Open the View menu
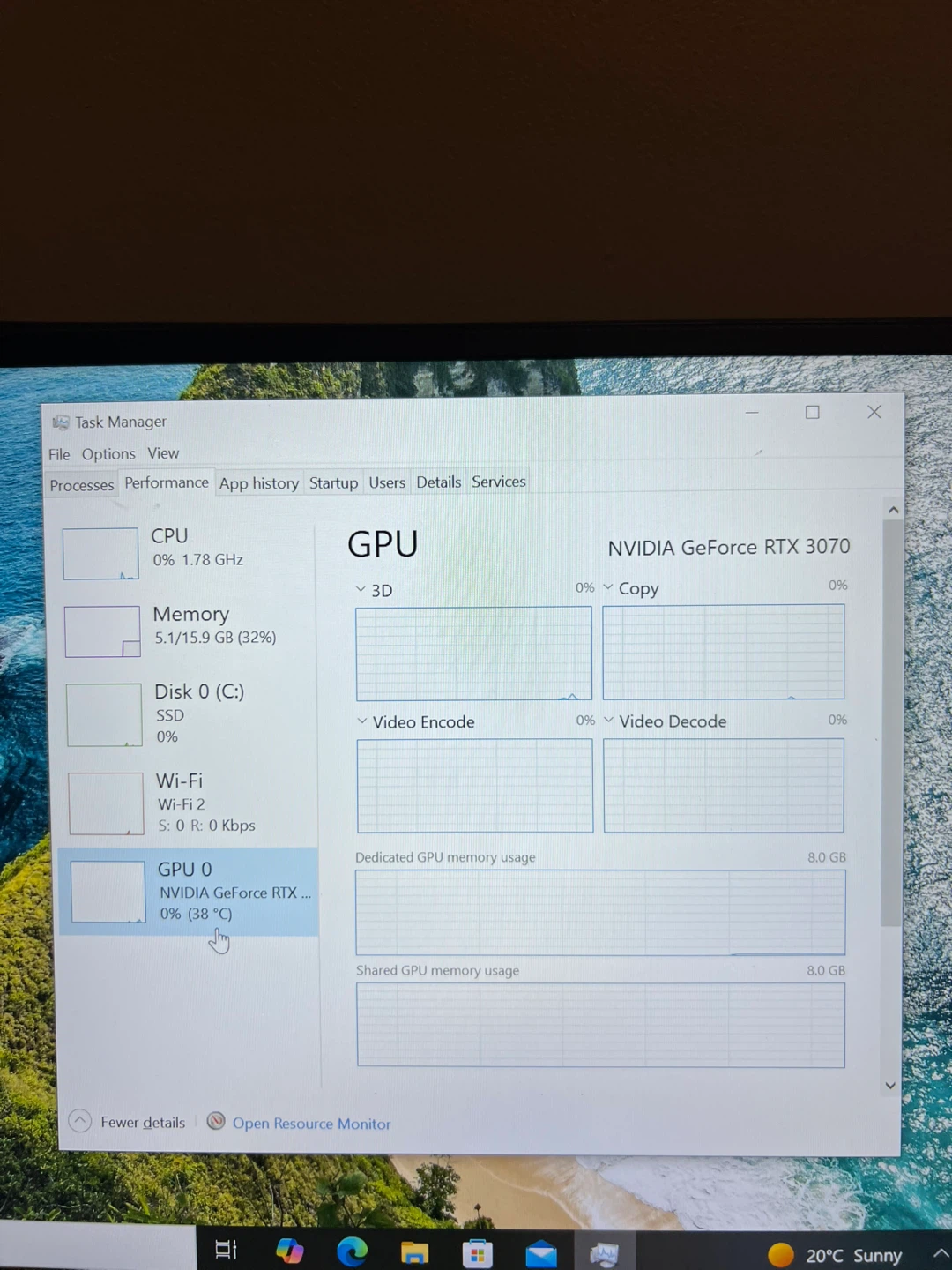This screenshot has height=1270, width=952. 163,453
